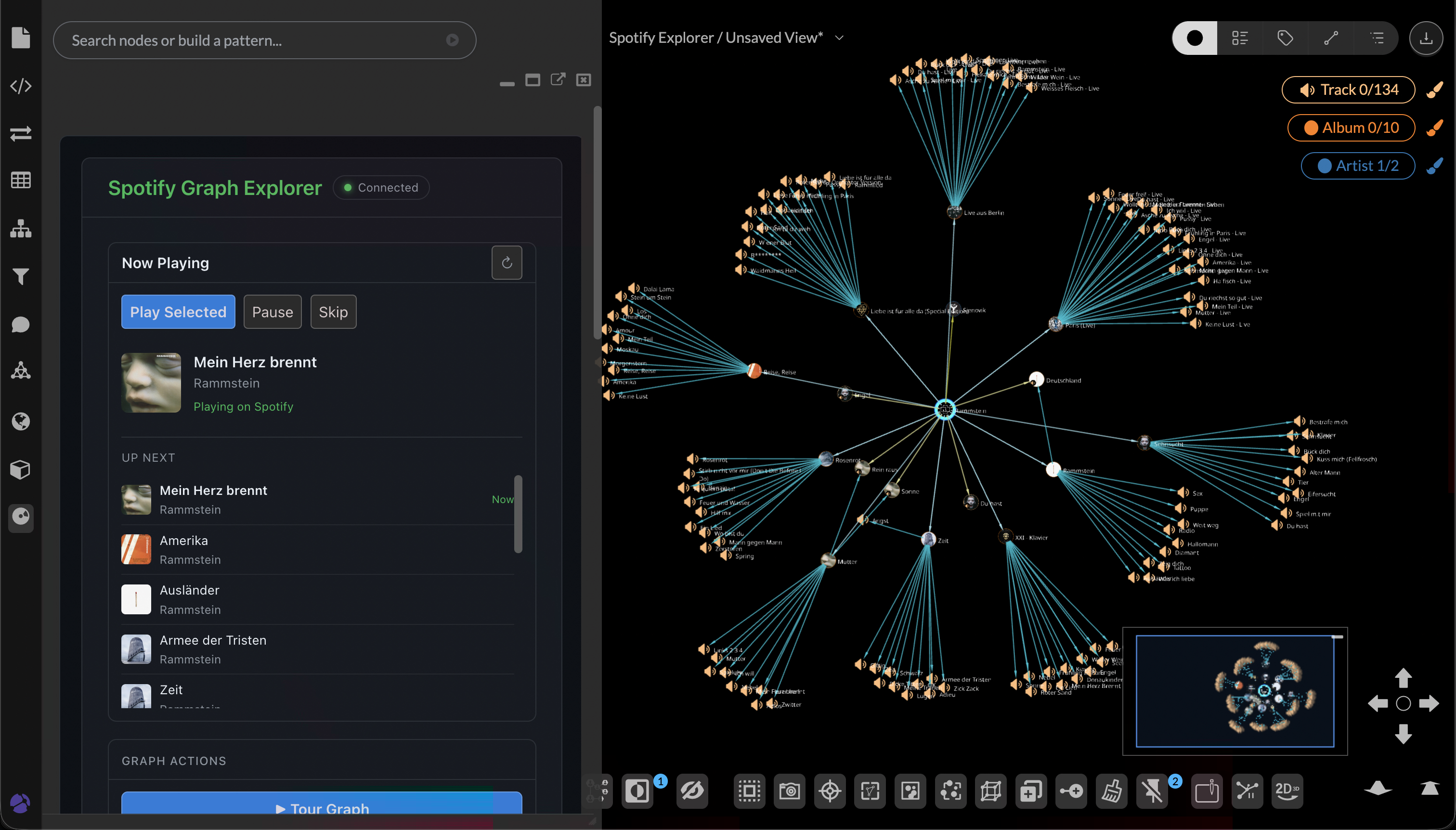Pick Artist color with blue brush

pos(1434,166)
